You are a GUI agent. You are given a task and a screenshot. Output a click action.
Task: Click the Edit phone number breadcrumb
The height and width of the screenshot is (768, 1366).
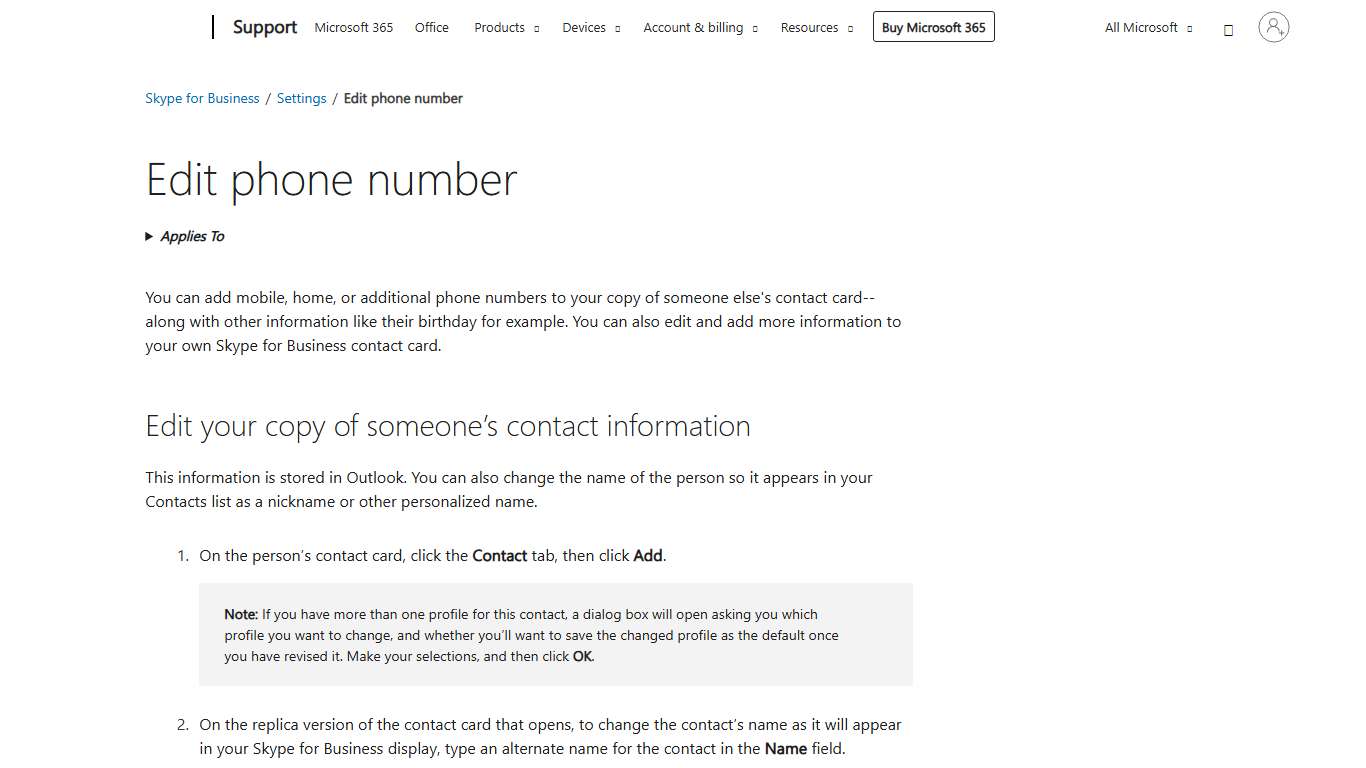coord(403,98)
